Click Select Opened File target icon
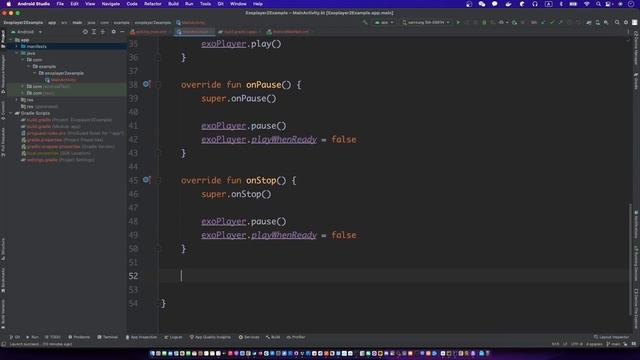The width and height of the screenshot is (640, 360). point(85,32)
